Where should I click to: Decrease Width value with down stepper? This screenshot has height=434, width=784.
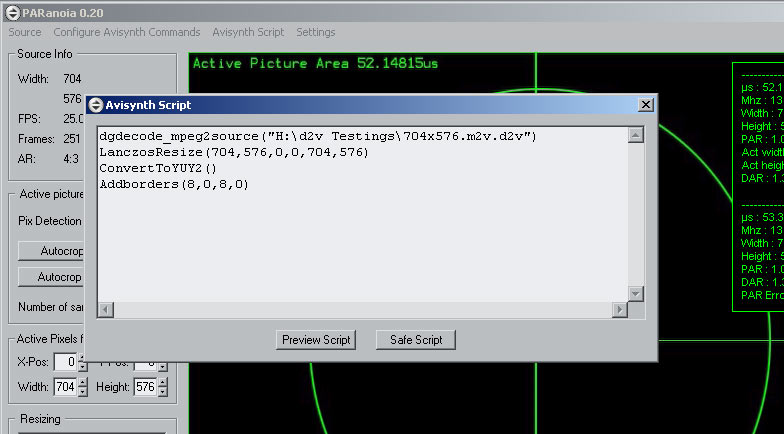coord(83,392)
